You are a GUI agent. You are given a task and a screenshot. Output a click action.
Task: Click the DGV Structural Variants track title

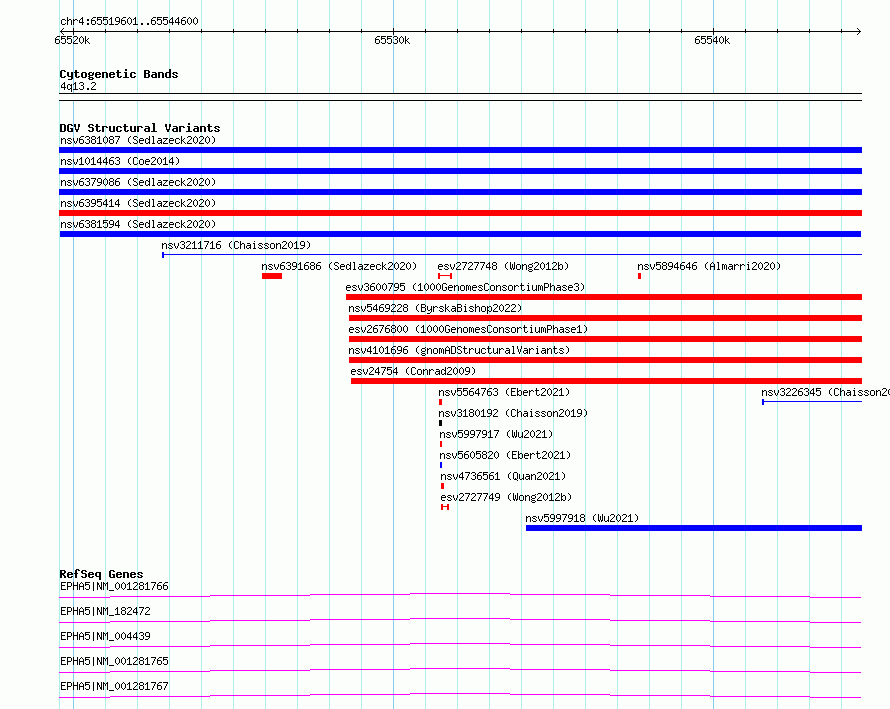[x=140, y=128]
